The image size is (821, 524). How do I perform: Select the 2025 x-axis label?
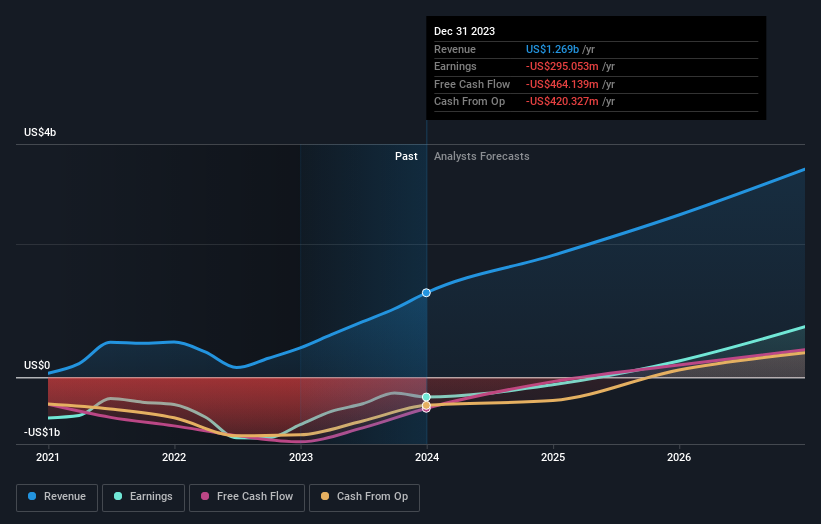[x=553, y=458]
